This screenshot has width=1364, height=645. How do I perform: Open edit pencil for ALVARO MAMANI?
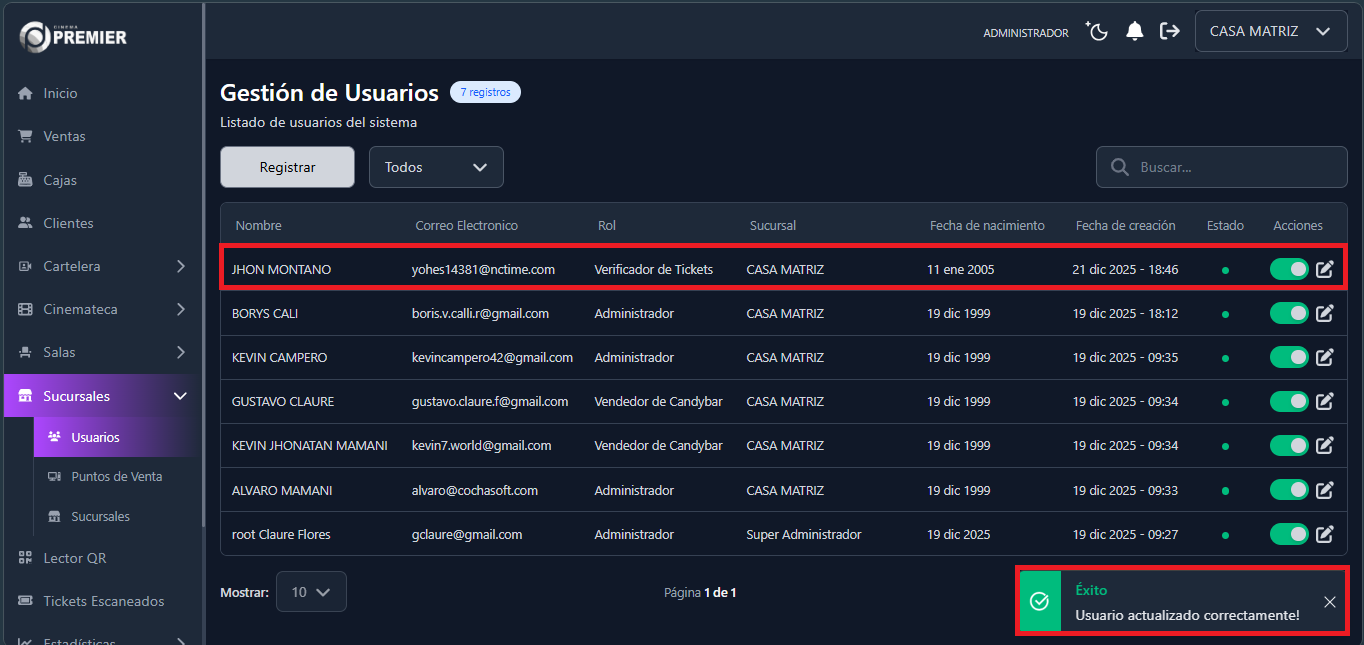1325,490
